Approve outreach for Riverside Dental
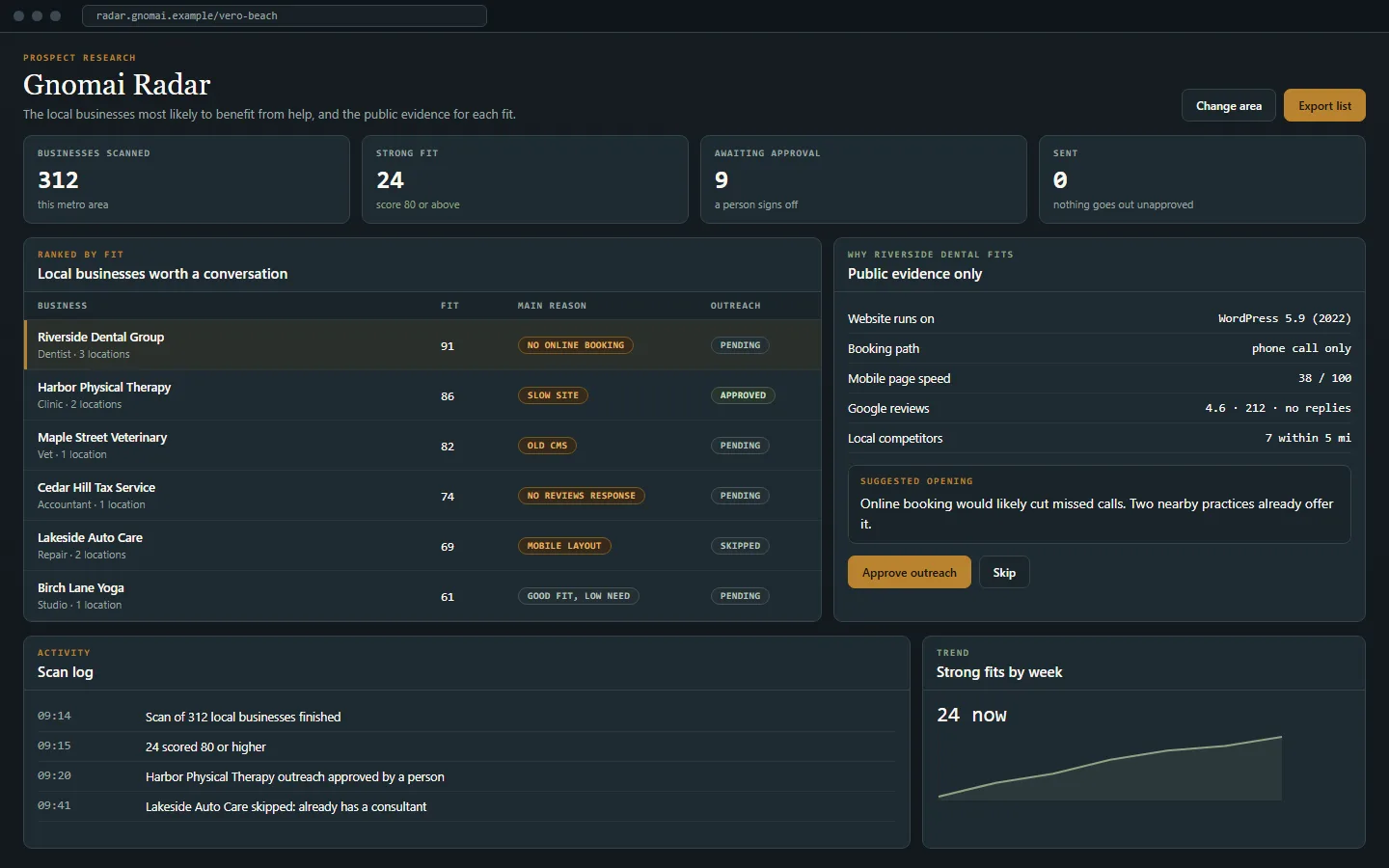1389x868 pixels. pos(910,572)
